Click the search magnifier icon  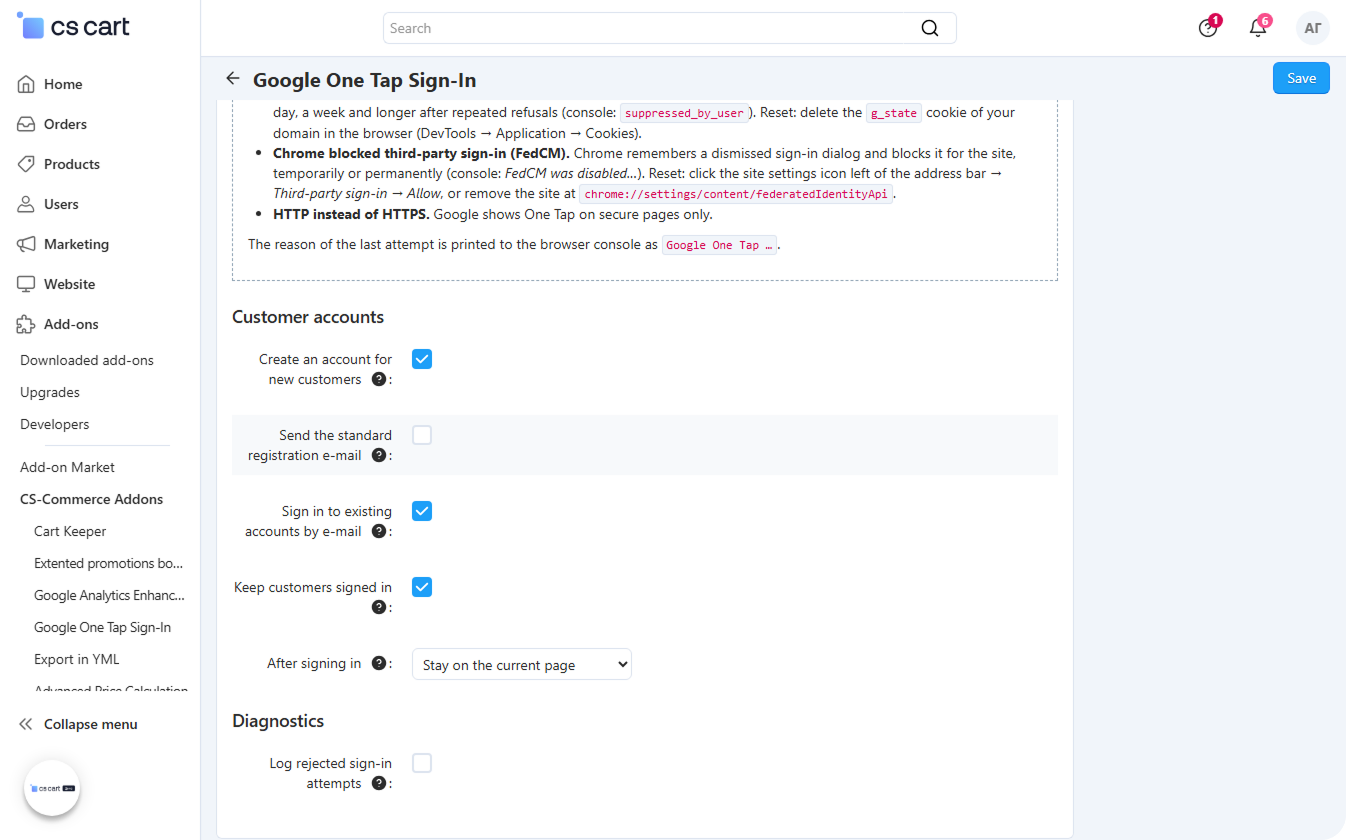pos(930,28)
